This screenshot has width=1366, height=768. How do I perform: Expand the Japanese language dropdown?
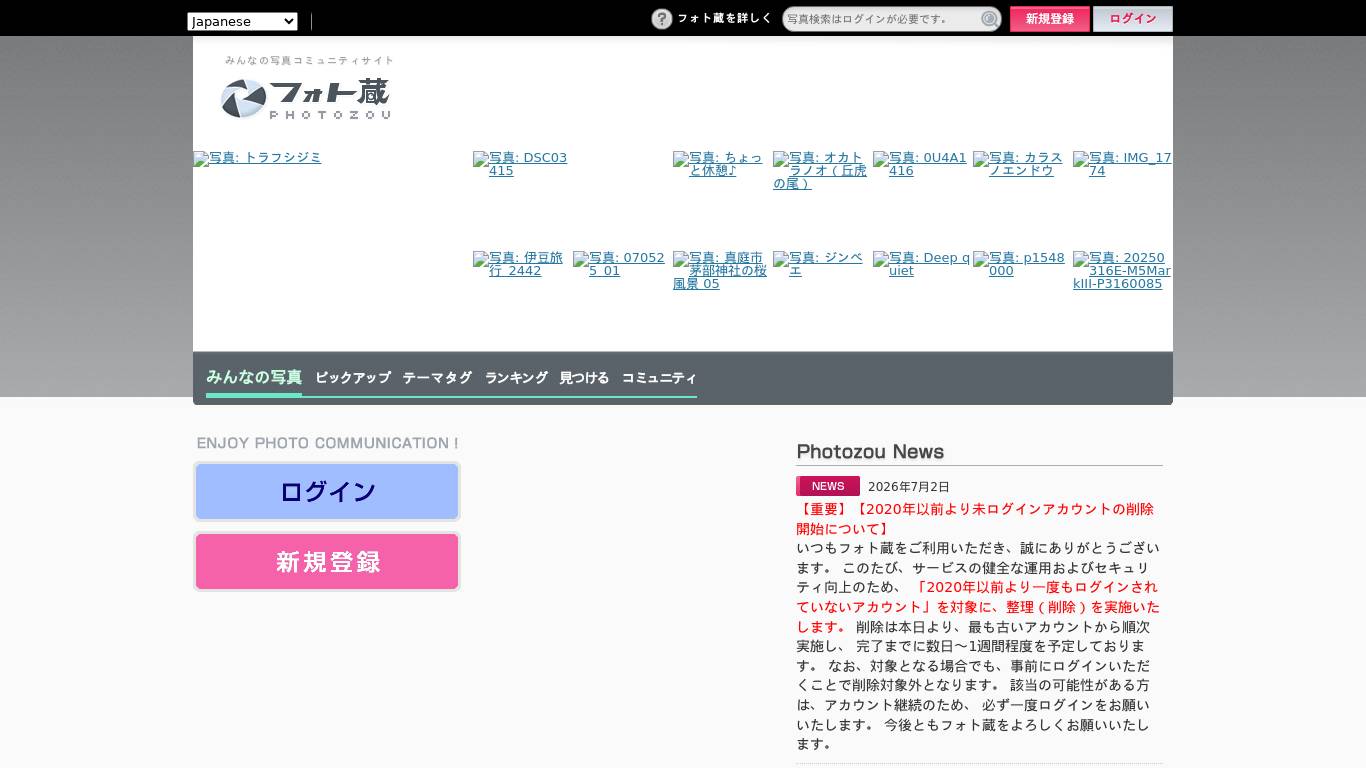pos(242,21)
